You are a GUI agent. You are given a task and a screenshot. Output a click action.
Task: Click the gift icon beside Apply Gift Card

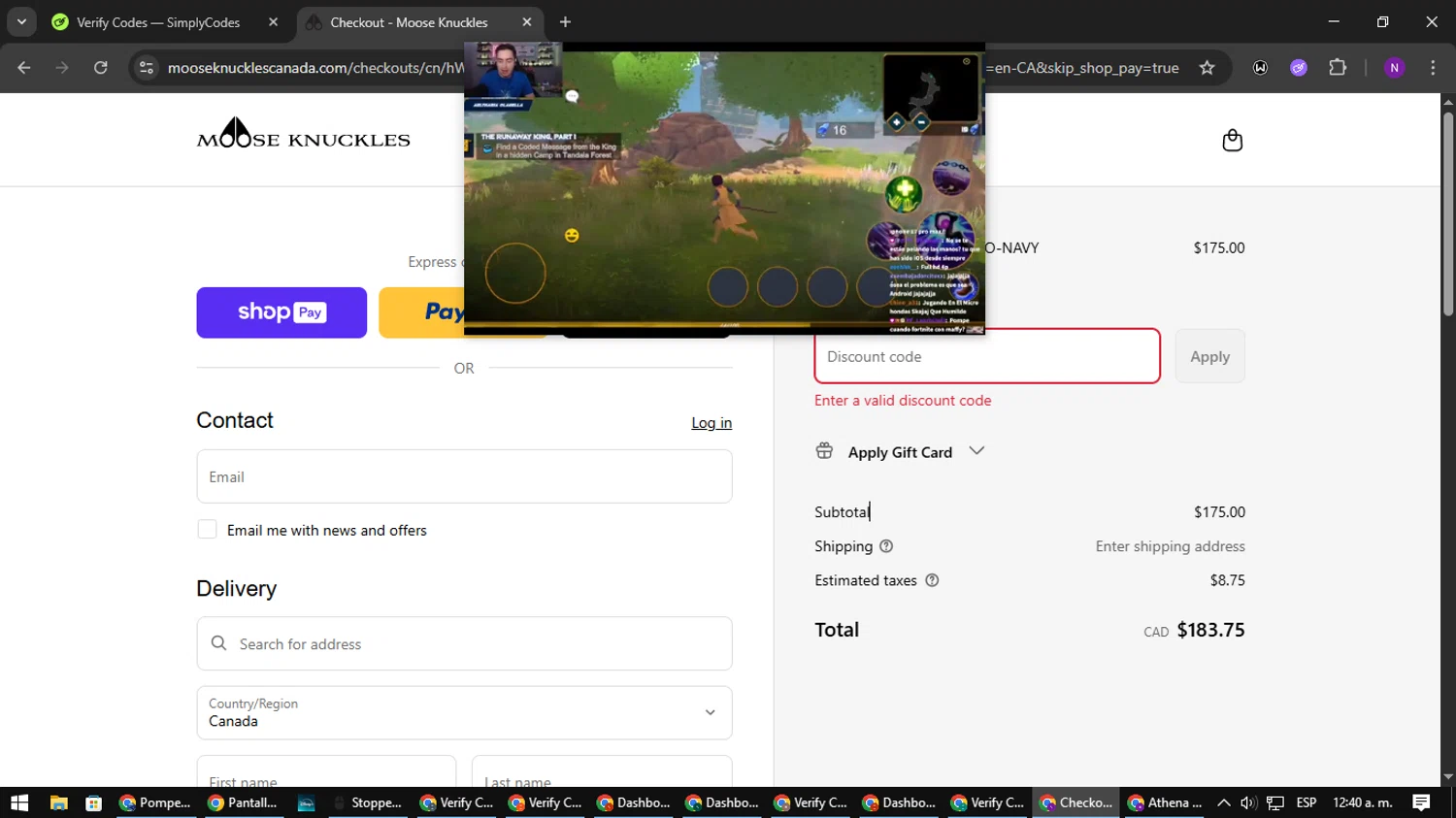tap(824, 451)
